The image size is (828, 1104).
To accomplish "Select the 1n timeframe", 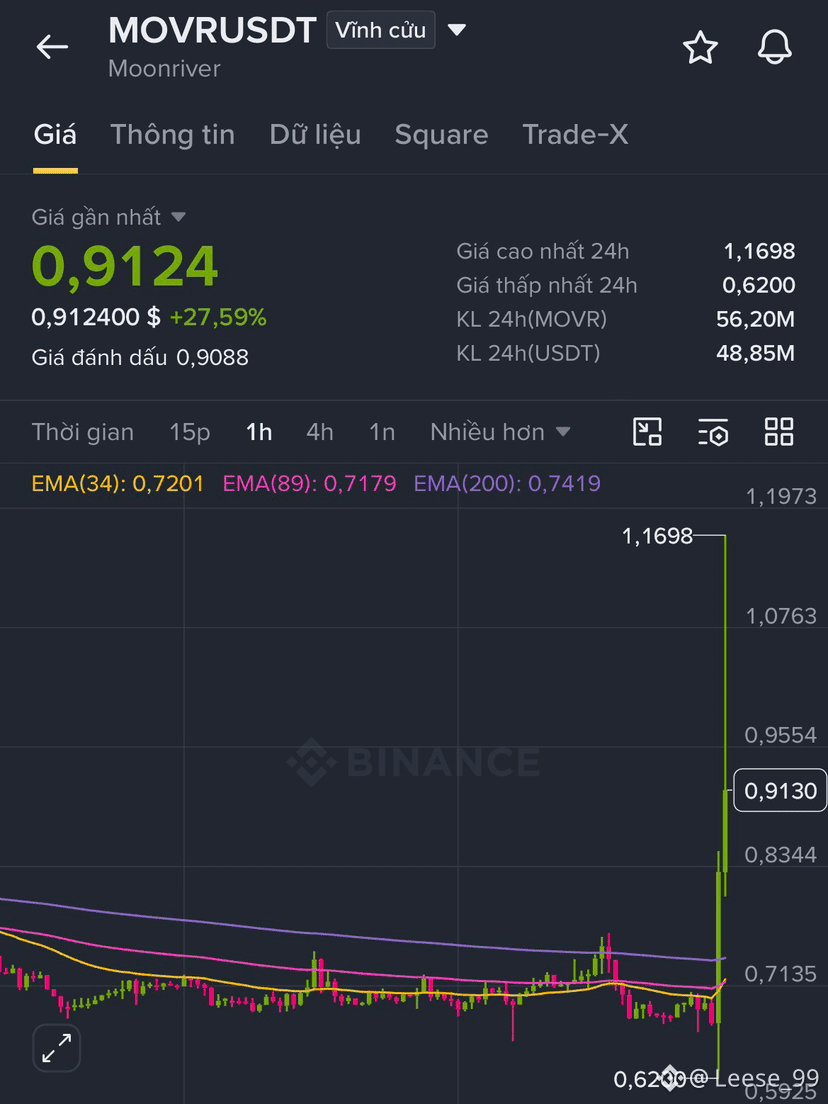I will tap(382, 432).
